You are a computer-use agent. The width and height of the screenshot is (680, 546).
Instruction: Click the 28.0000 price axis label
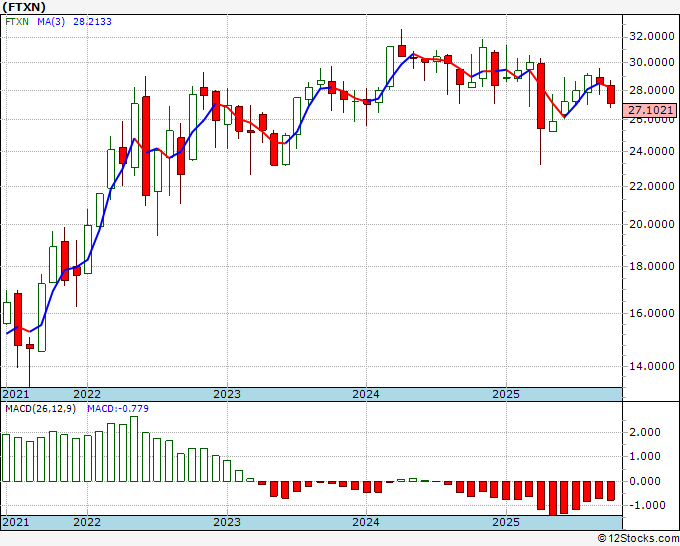click(x=652, y=90)
